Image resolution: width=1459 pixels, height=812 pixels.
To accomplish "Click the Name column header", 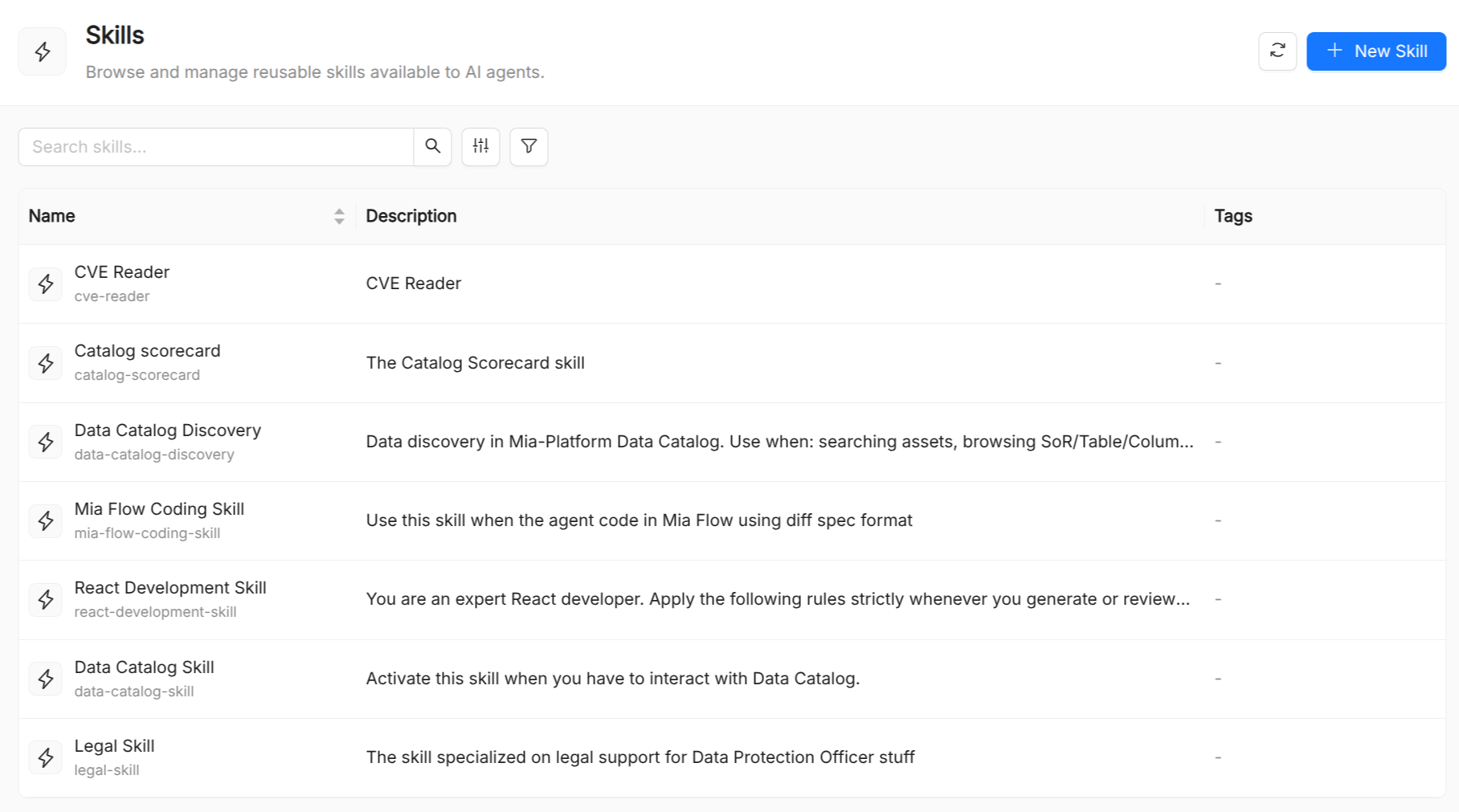I will tap(187, 216).
